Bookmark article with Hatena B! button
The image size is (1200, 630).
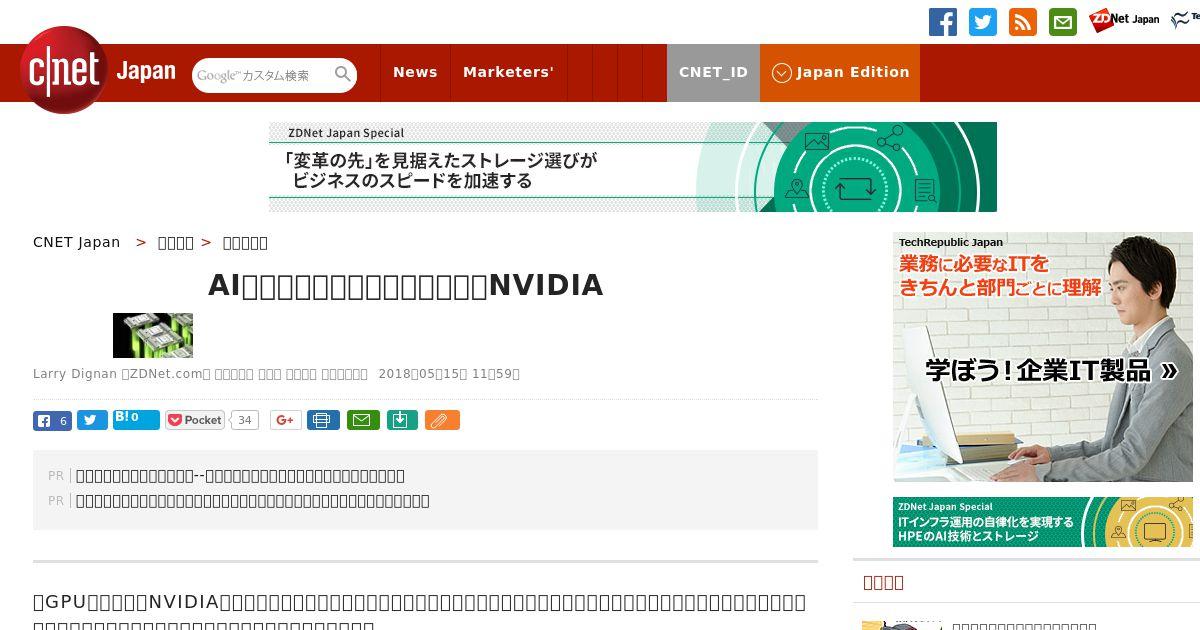click(x=136, y=420)
